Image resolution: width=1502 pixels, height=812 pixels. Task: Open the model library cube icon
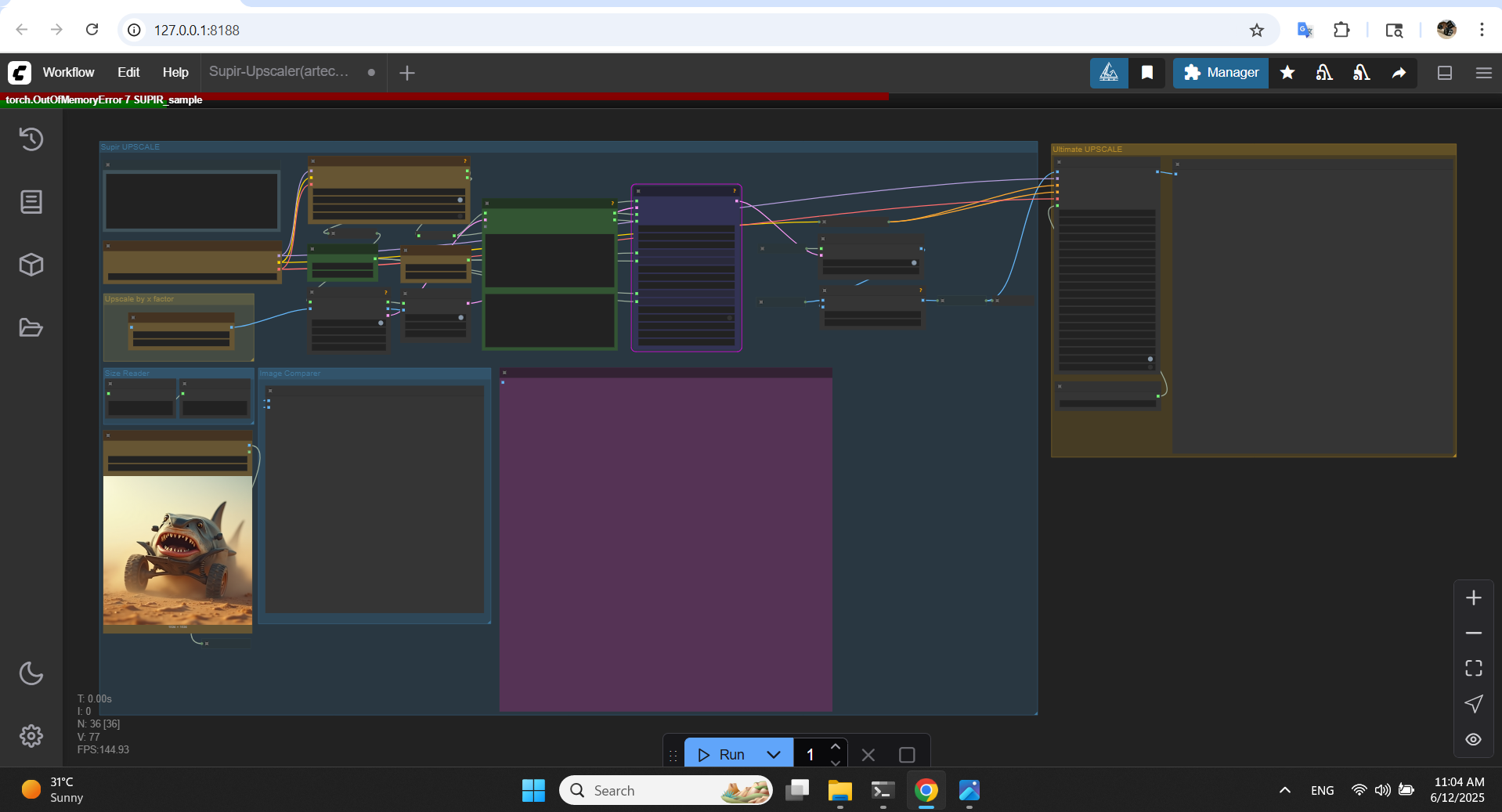pyautogui.click(x=31, y=265)
